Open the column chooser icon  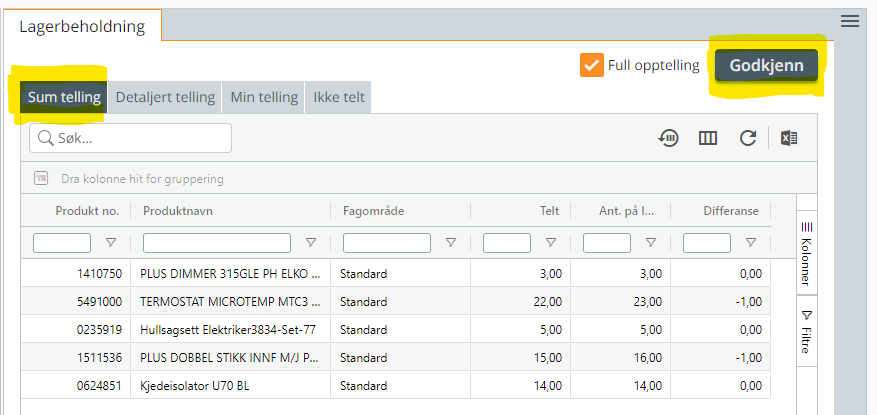coord(708,138)
